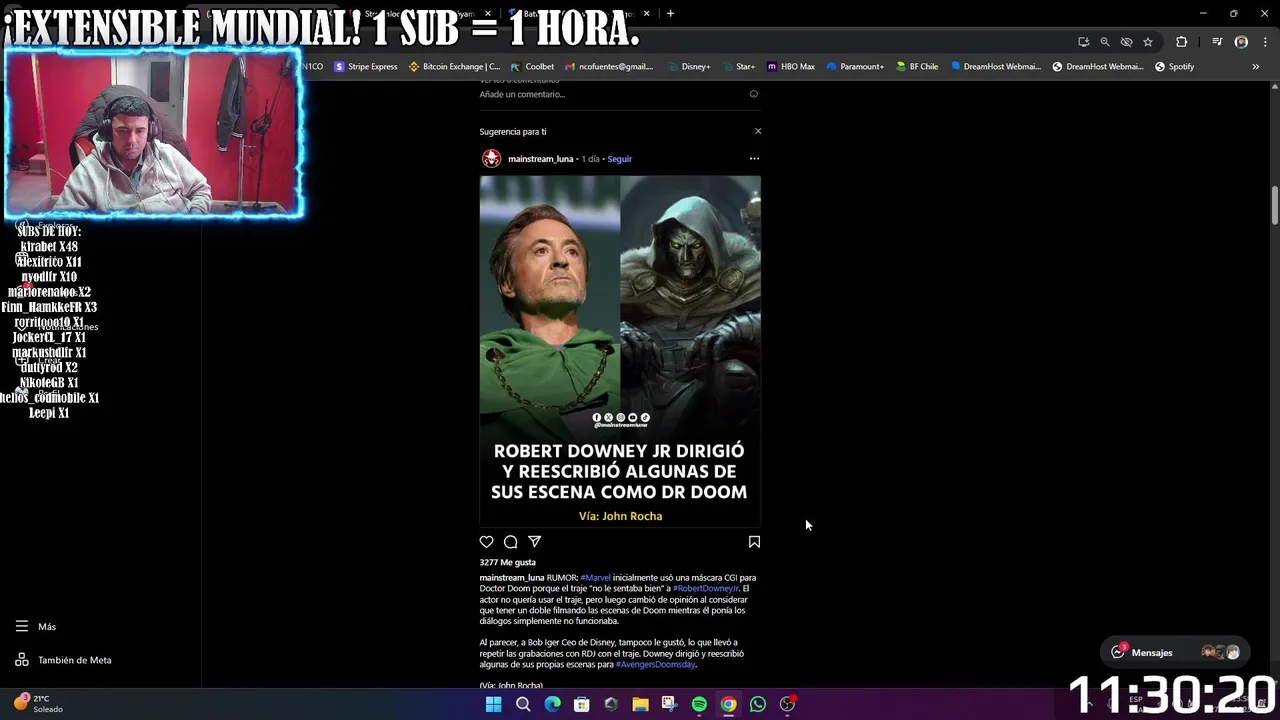Open 'También de Meta' menu

pyautogui.click(x=63, y=660)
